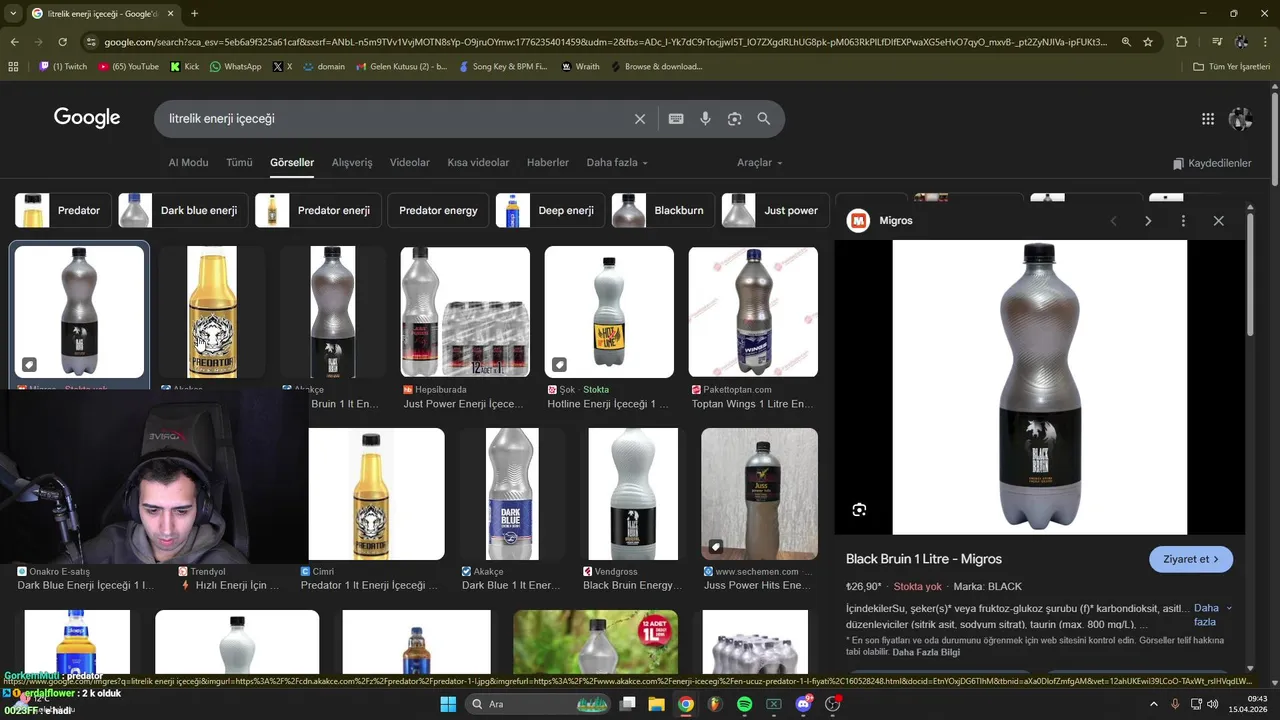Screen dimensions: 1280x720
Task: Open the Black Bruin Vendgross thumbnail
Action: (x=633, y=494)
